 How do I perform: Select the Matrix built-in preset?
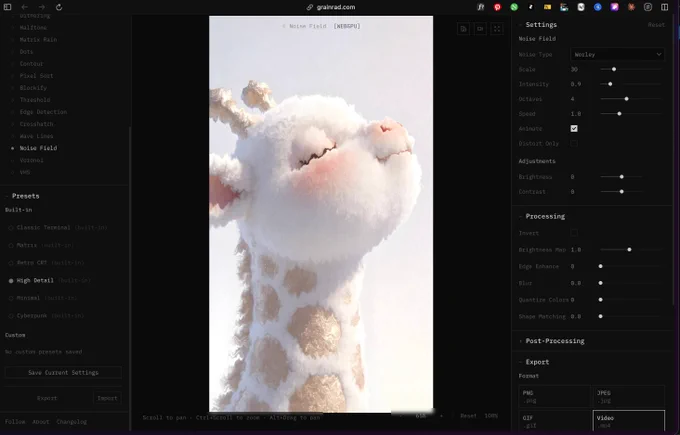point(41,245)
